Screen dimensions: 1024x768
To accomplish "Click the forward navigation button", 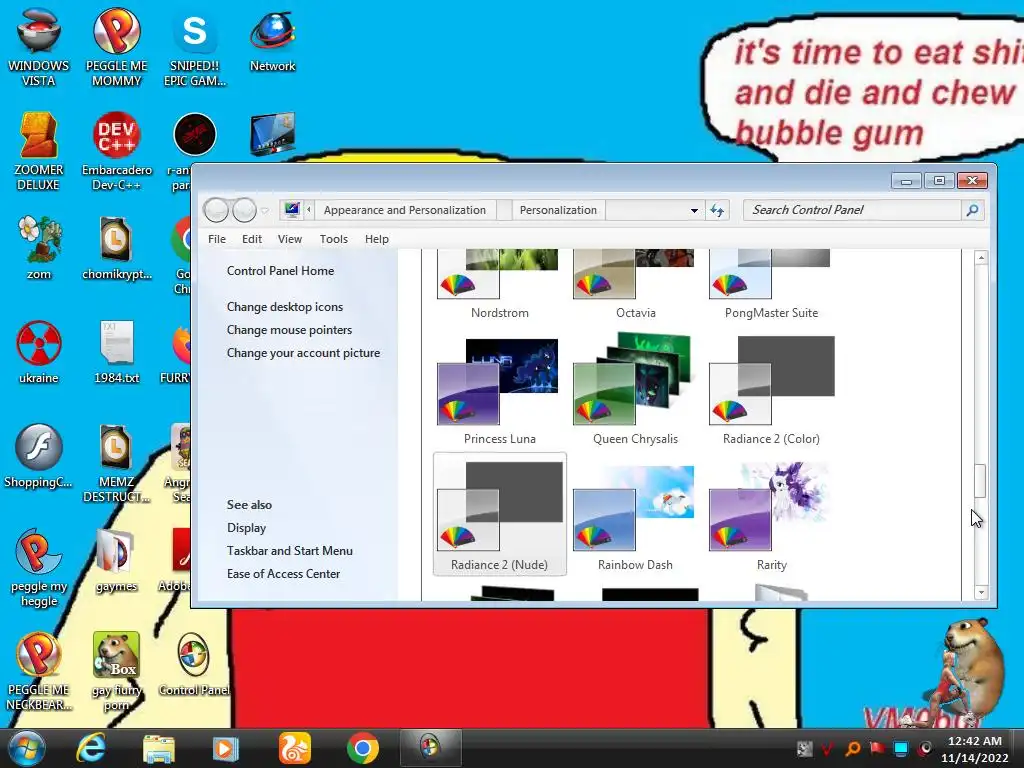I will [x=244, y=210].
